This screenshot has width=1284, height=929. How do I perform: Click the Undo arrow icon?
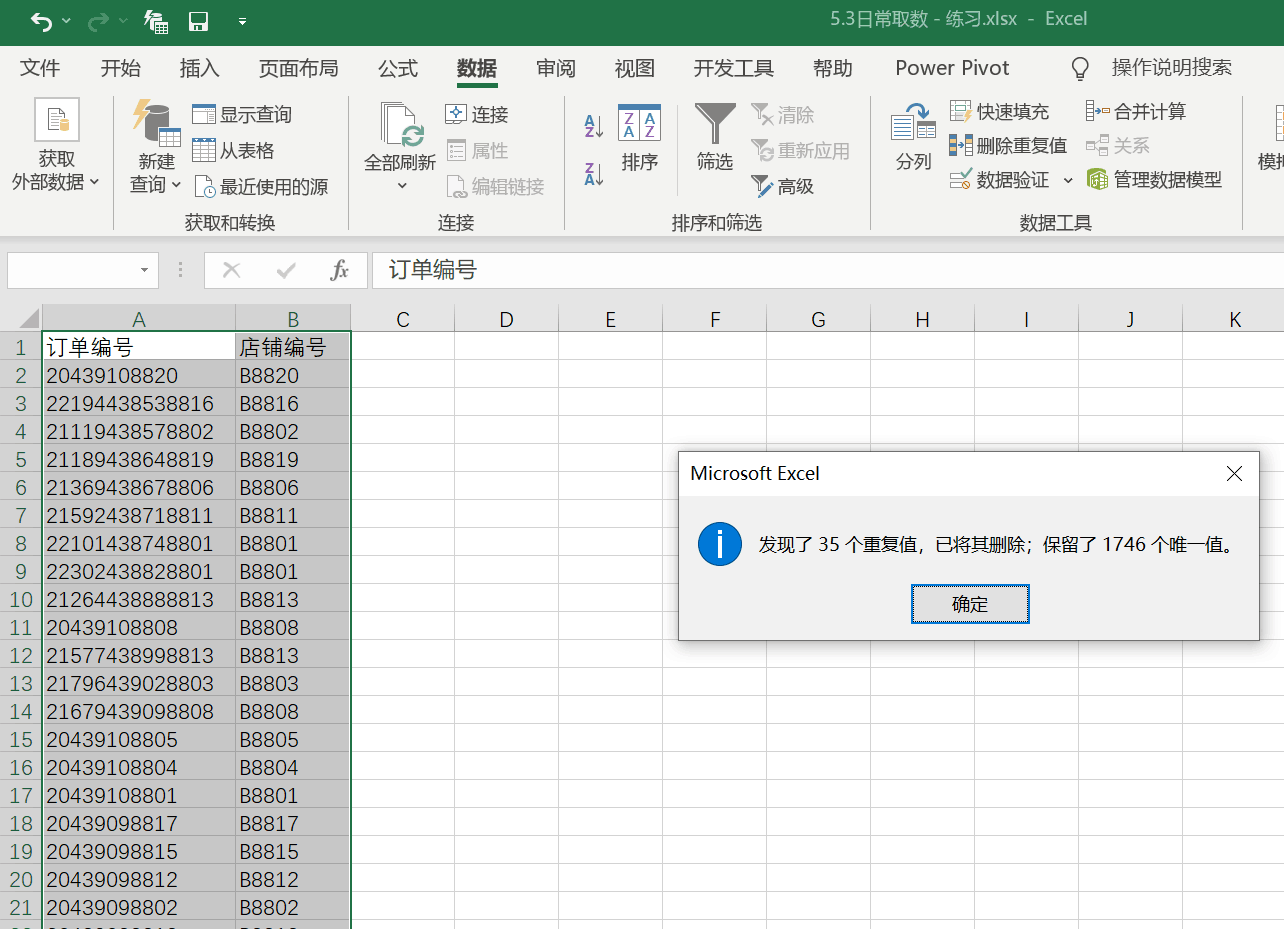41,20
